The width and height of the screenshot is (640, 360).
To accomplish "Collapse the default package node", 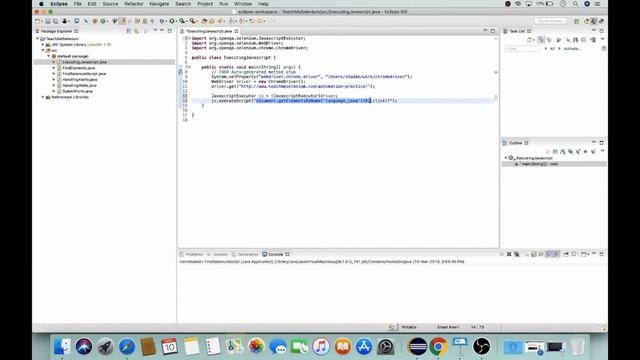I will click(49, 56).
